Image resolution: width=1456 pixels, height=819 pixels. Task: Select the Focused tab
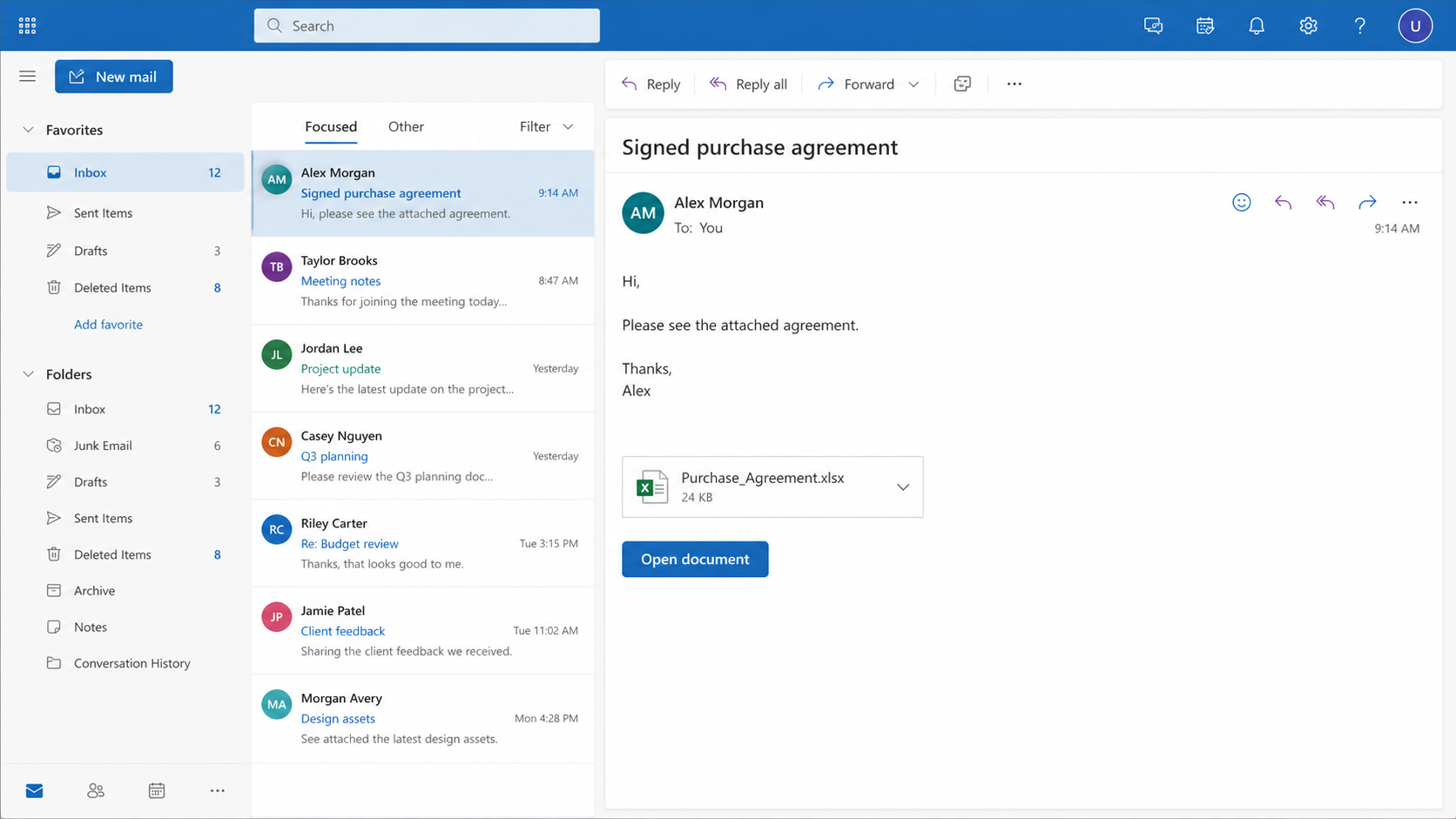pos(331,126)
